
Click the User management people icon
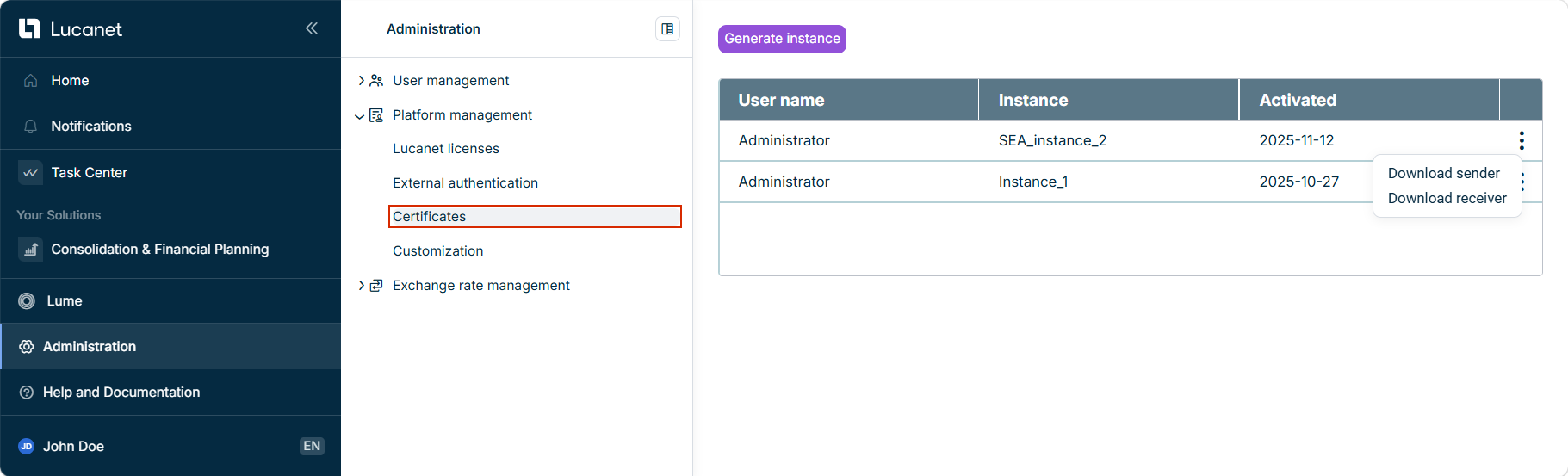click(376, 80)
